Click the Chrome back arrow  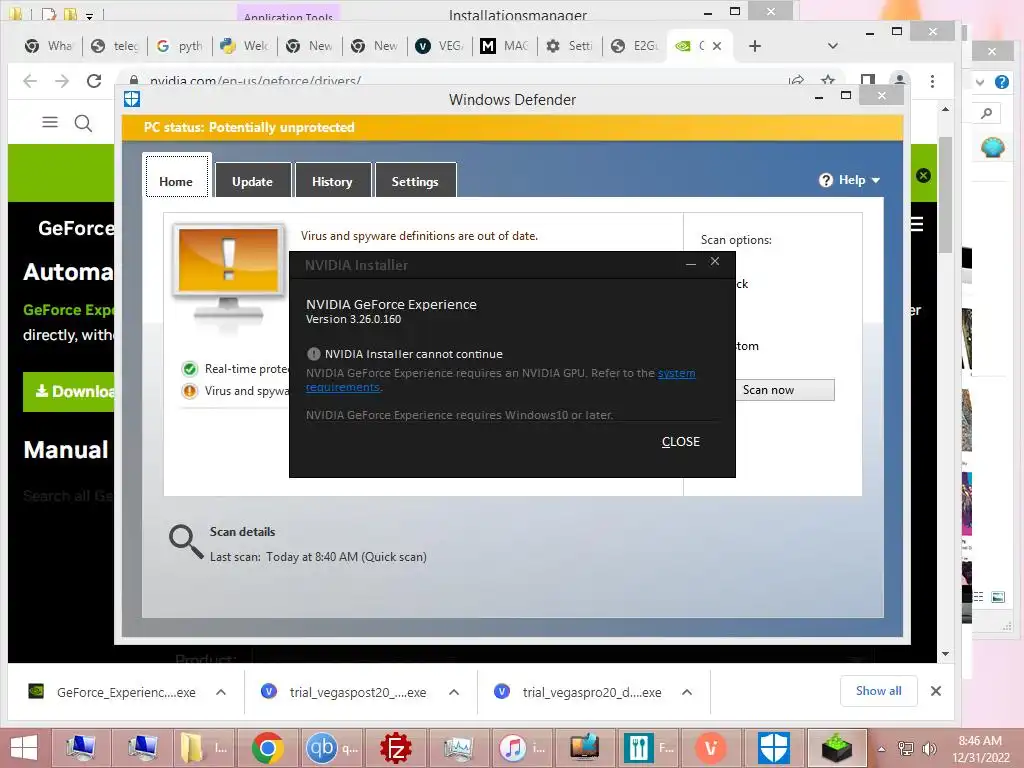(30, 81)
